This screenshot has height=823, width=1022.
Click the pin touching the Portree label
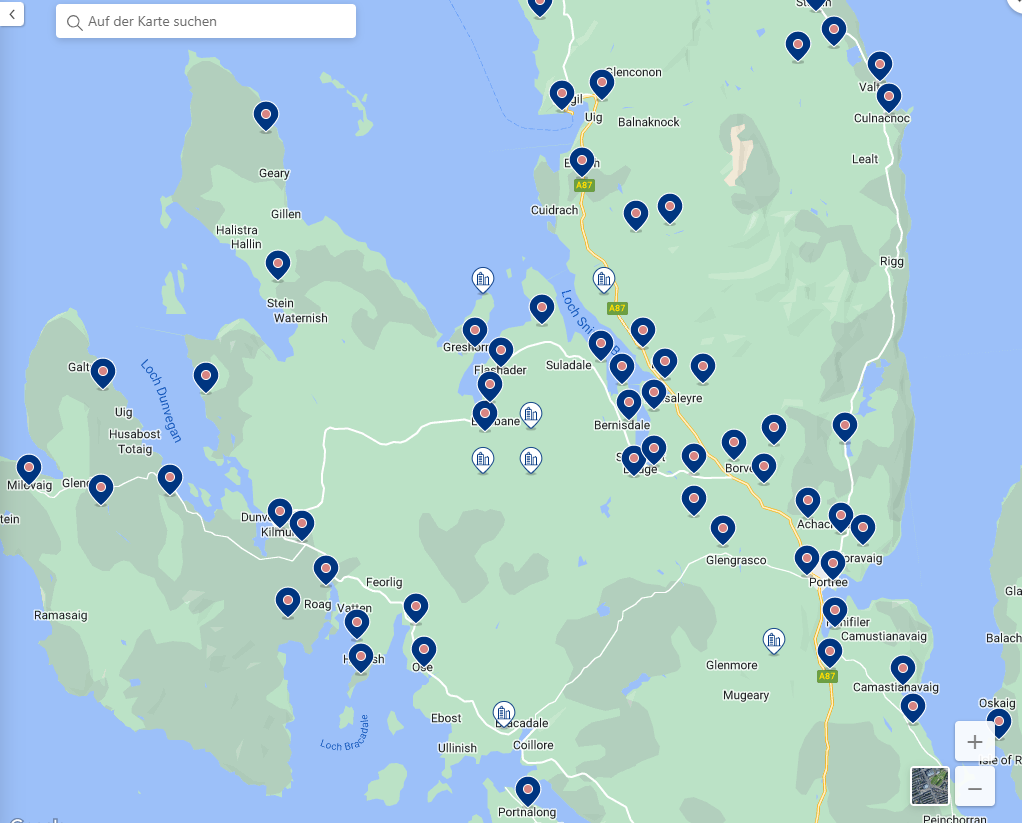pos(833,566)
